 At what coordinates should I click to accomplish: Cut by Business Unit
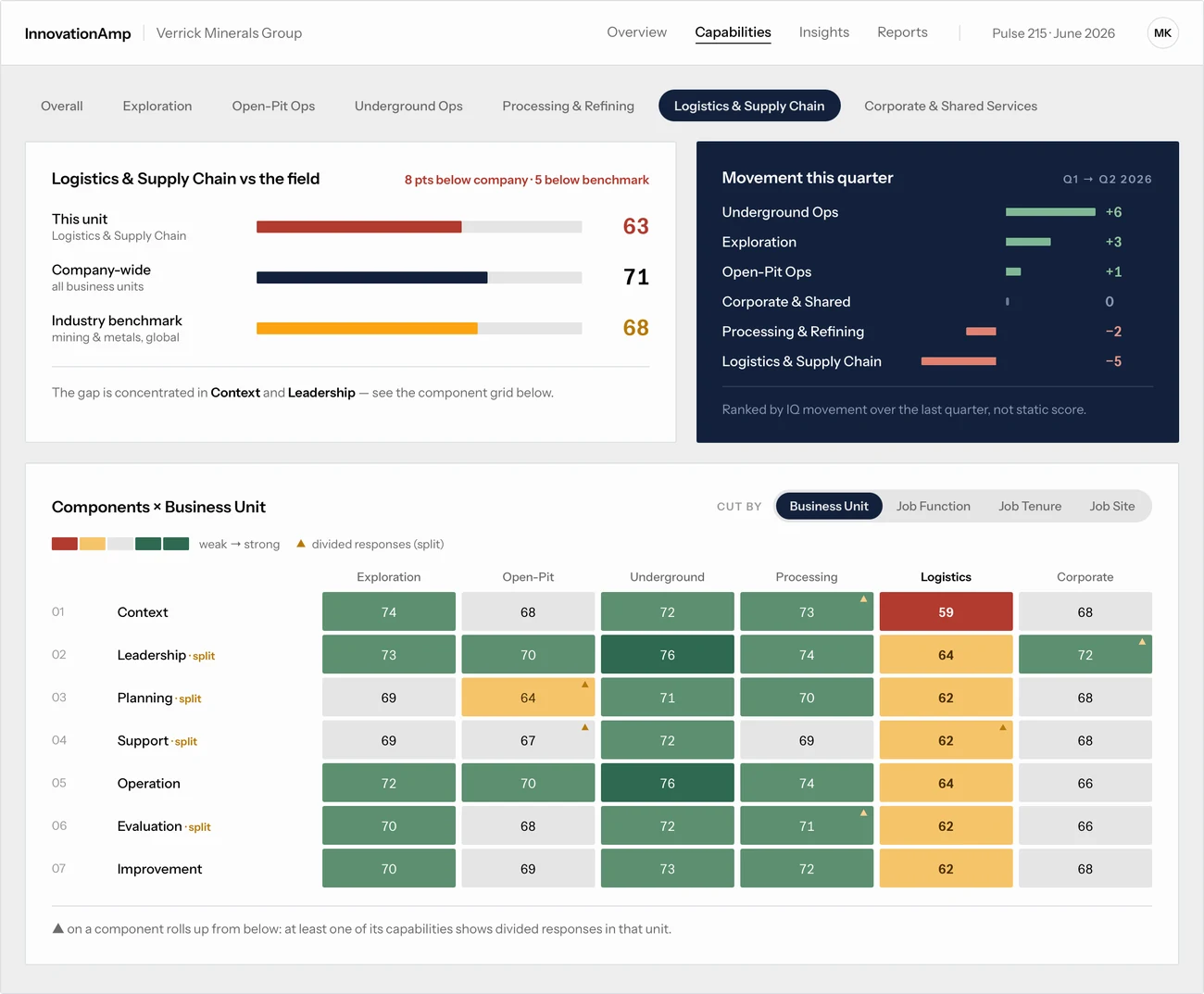(x=828, y=506)
